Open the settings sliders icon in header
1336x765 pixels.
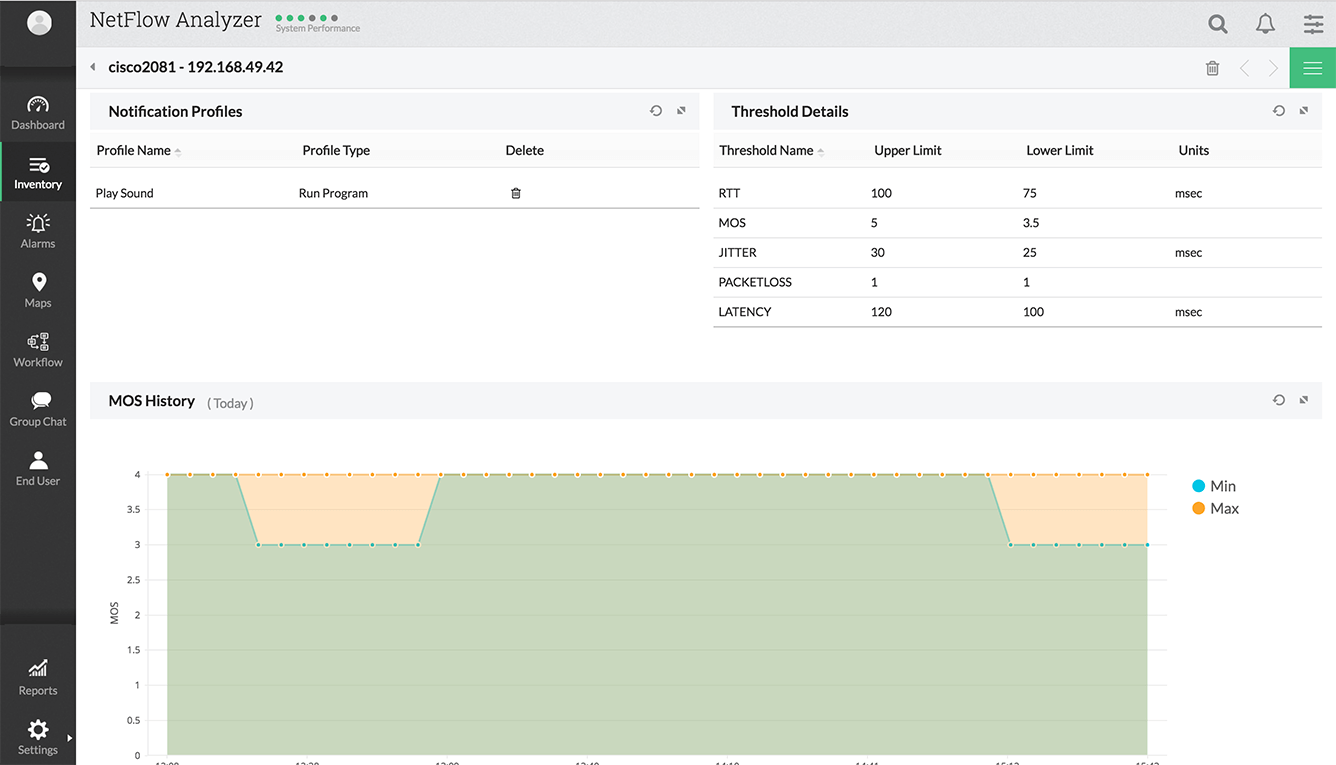click(x=1313, y=24)
